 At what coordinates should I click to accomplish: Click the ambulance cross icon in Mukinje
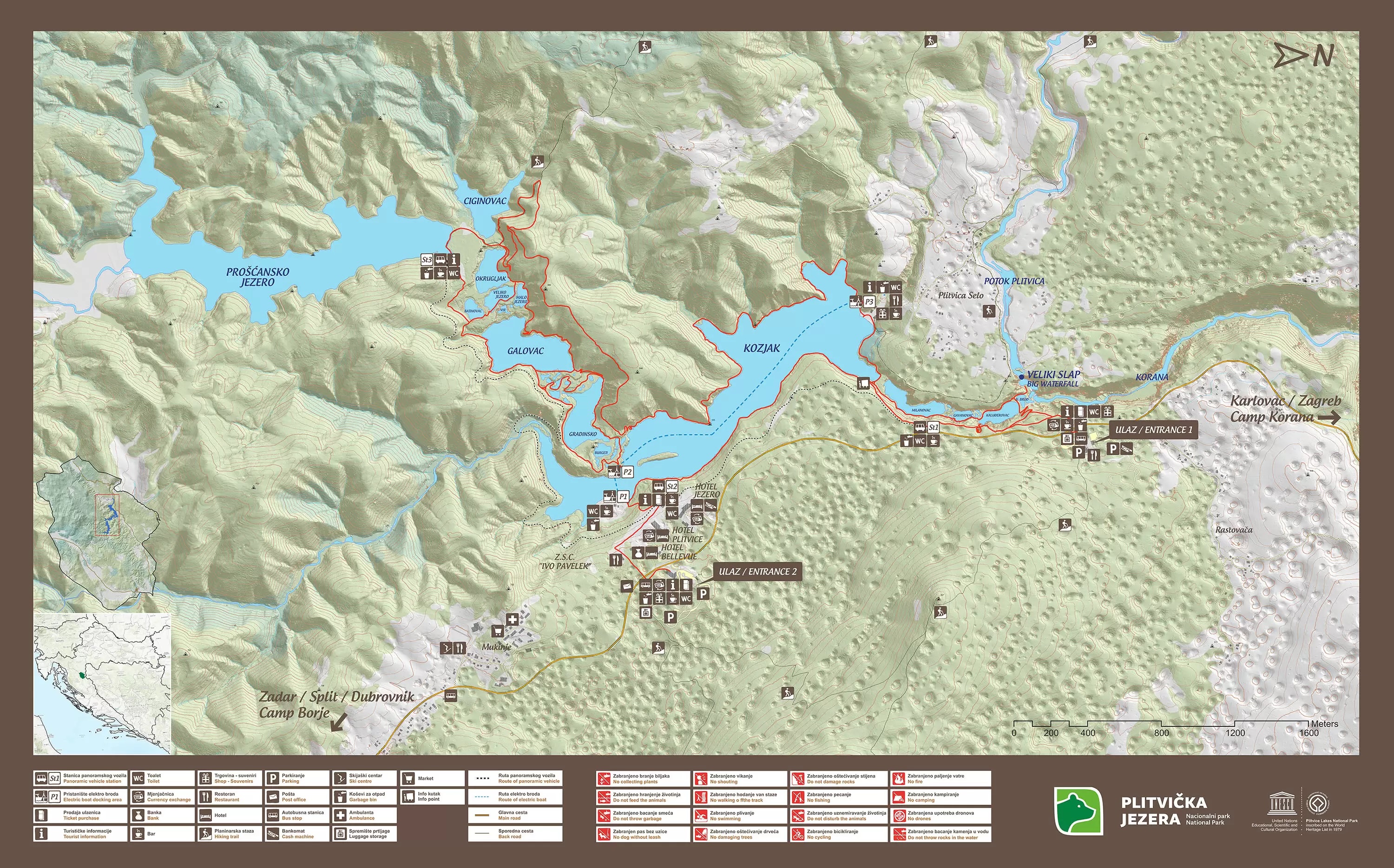pyautogui.click(x=513, y=620)
